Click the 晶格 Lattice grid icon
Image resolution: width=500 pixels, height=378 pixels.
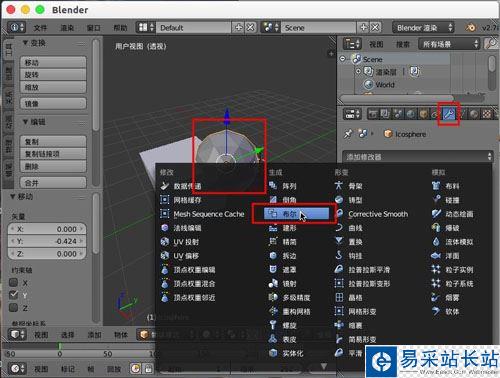pos(339,297)
